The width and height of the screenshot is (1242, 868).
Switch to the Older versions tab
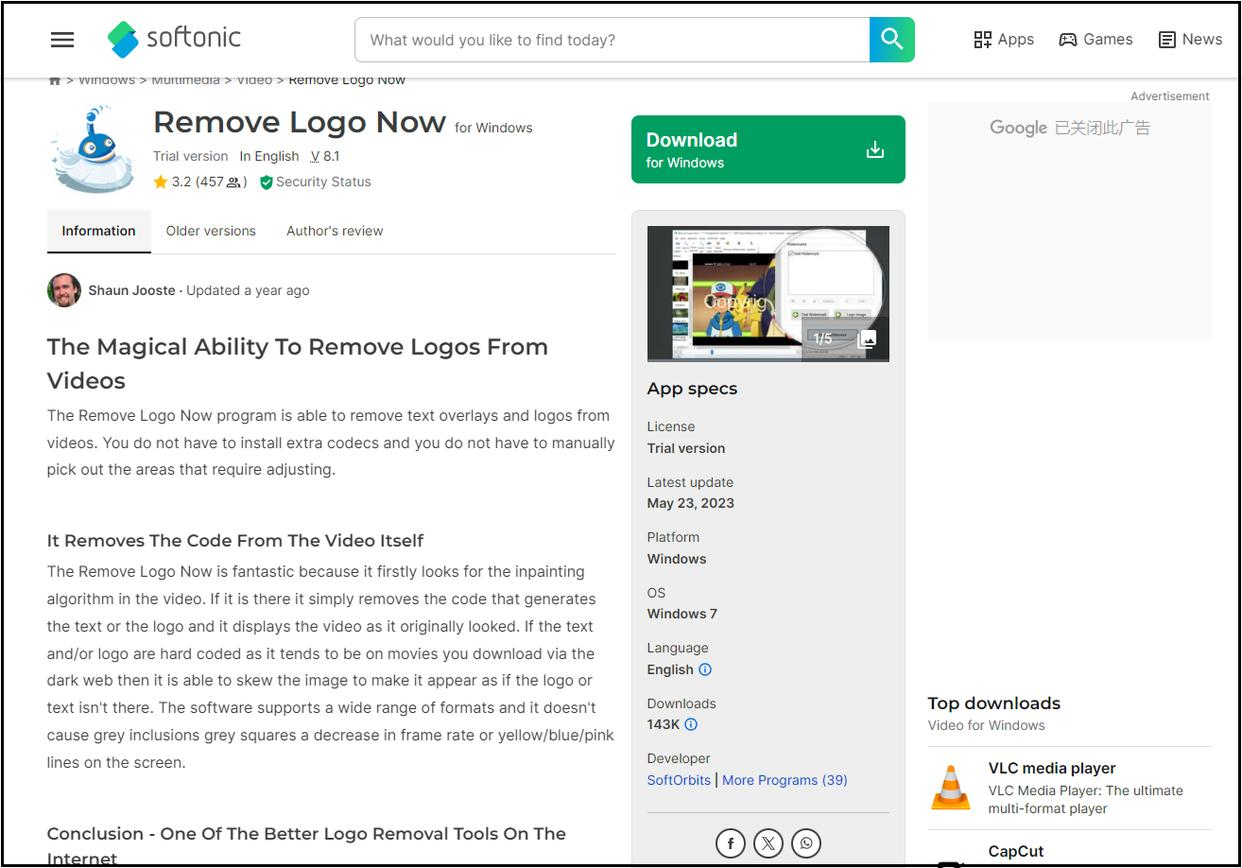211,231
